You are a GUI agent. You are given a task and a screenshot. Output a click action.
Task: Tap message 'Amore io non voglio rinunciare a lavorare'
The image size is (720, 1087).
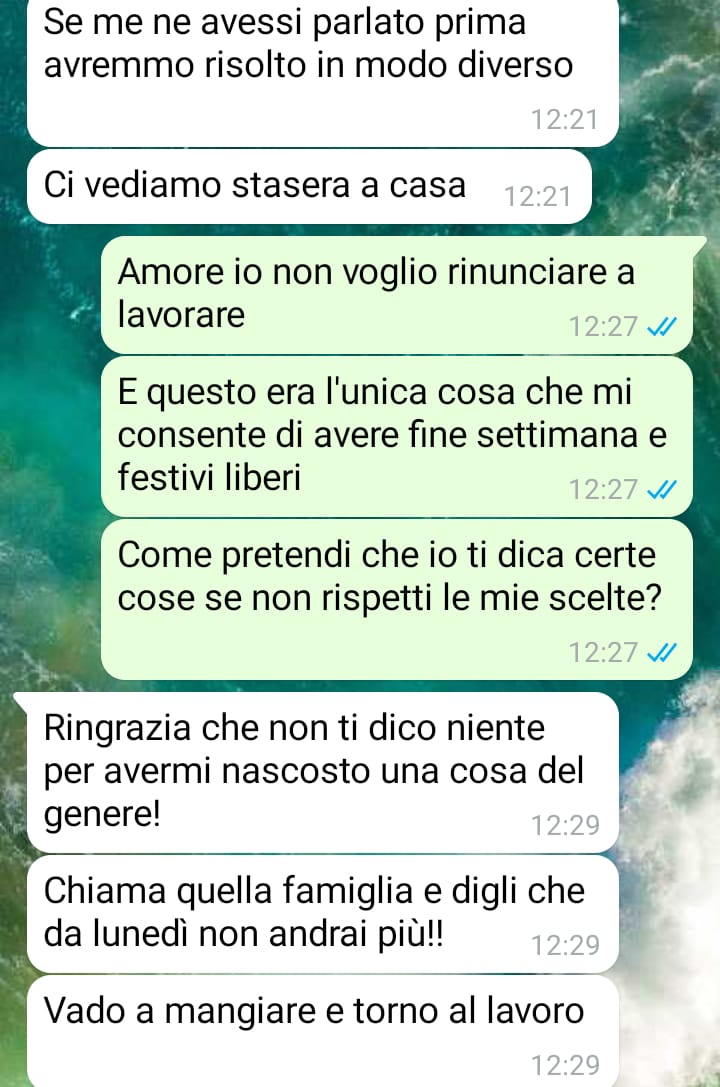click(396, 295)
